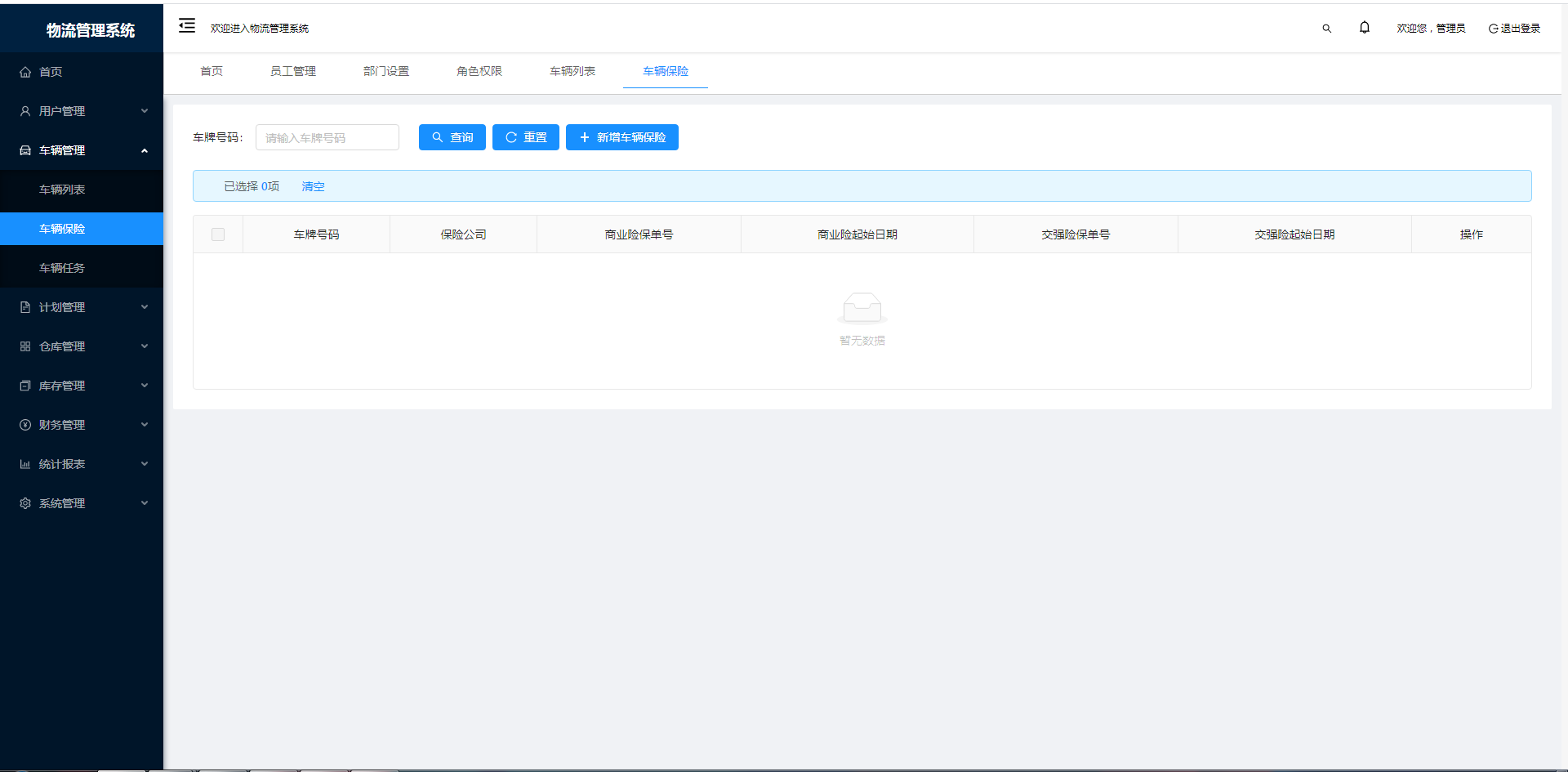1568x772 pixels.
Task: Click the 新增车辆保险 button
Action: pyautogui.click(x=622, y=137)
